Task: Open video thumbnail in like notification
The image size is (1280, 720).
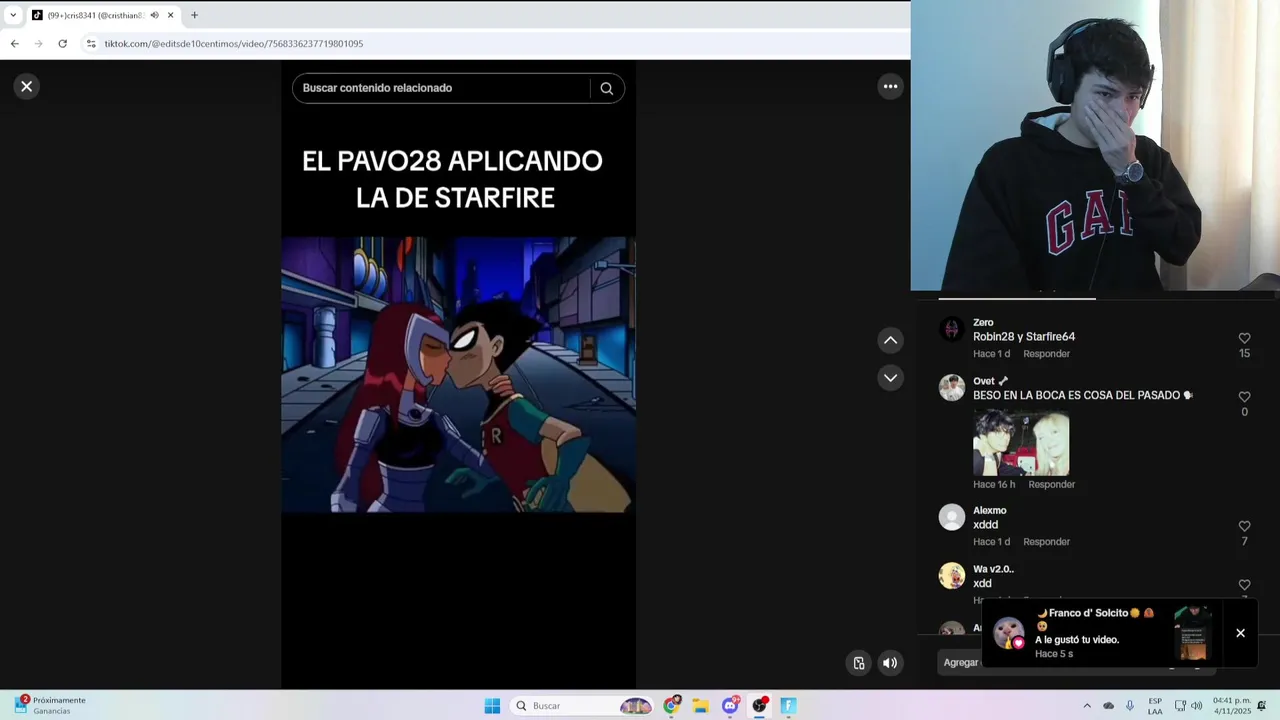Action: click(x=1192, y=632)
